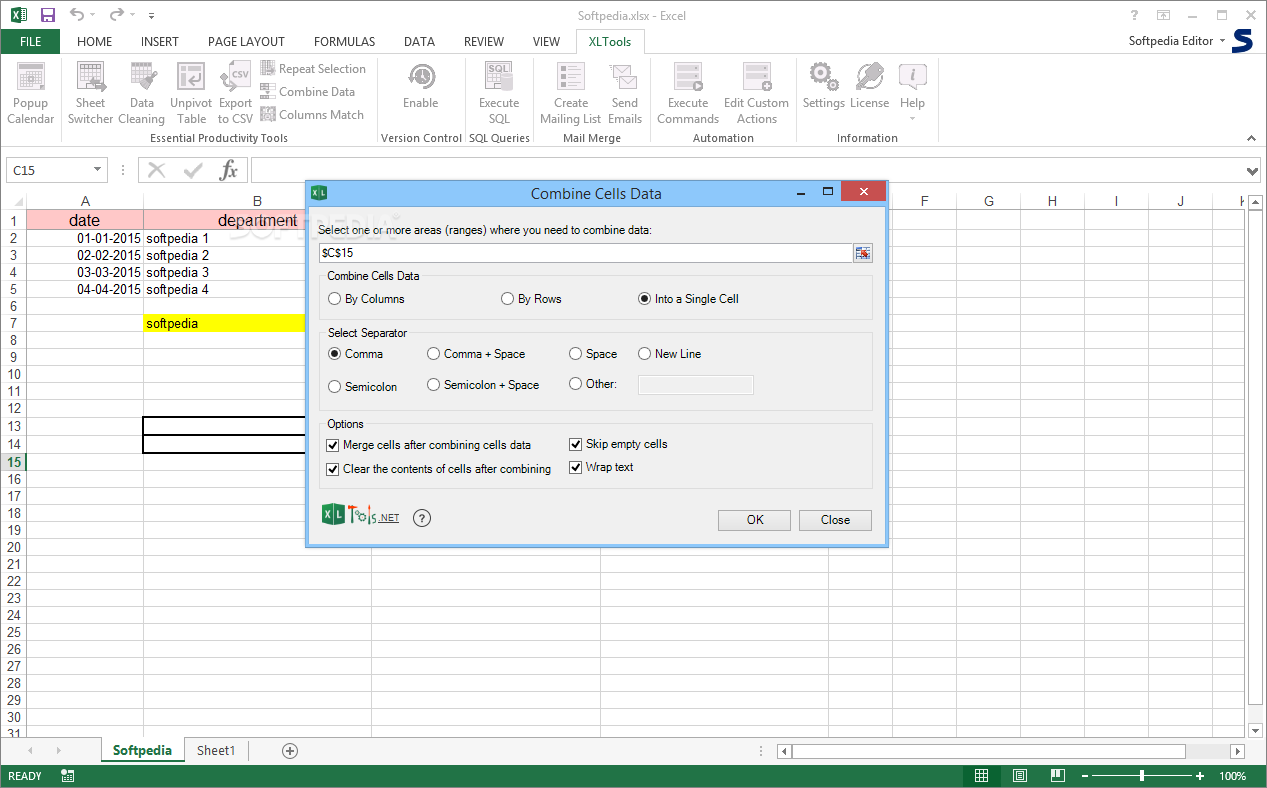Save the workbook from Quick Access
Image resolution: width=1267 pixels, height=788 pixels.
(x=48, y=15)
